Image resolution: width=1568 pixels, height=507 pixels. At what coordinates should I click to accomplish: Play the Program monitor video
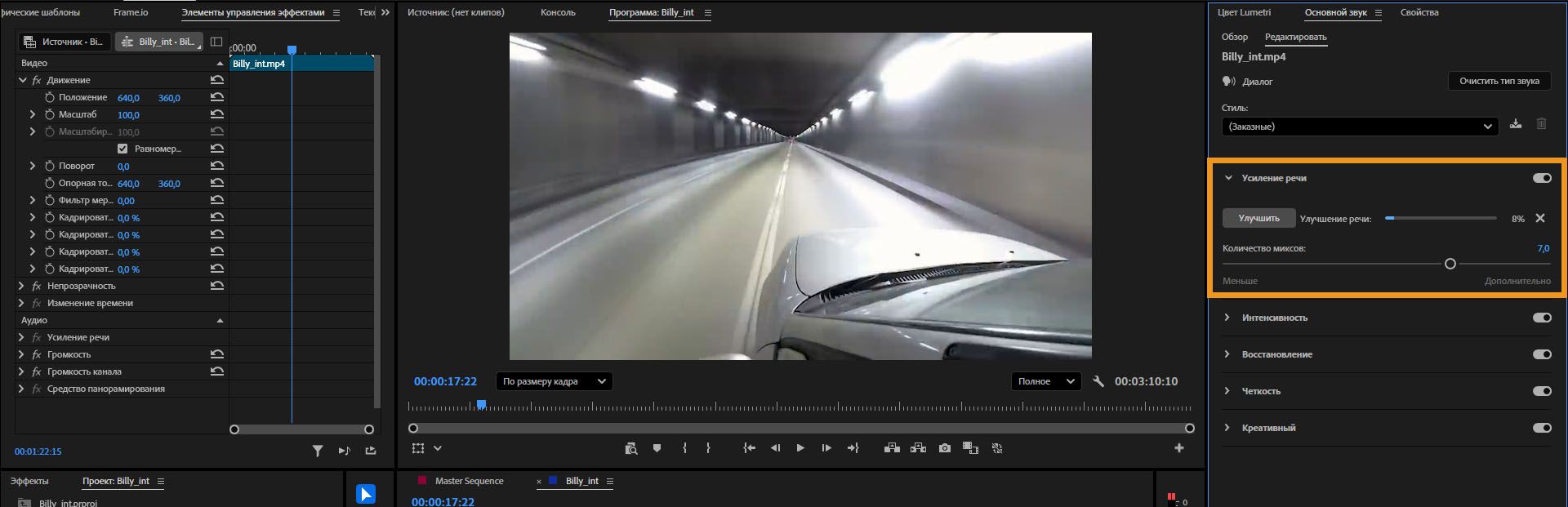800,448
